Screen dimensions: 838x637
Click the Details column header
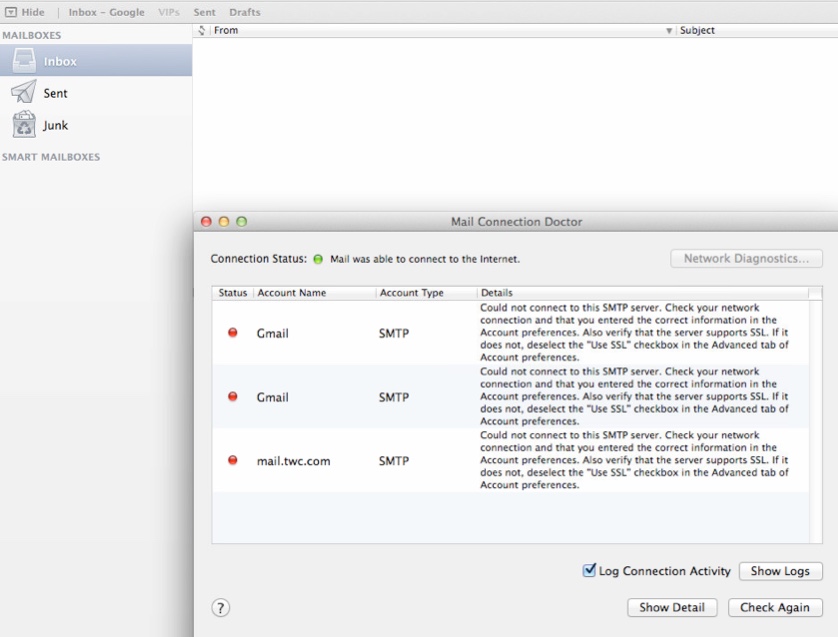pyautogui.click(x=496, y=293)
